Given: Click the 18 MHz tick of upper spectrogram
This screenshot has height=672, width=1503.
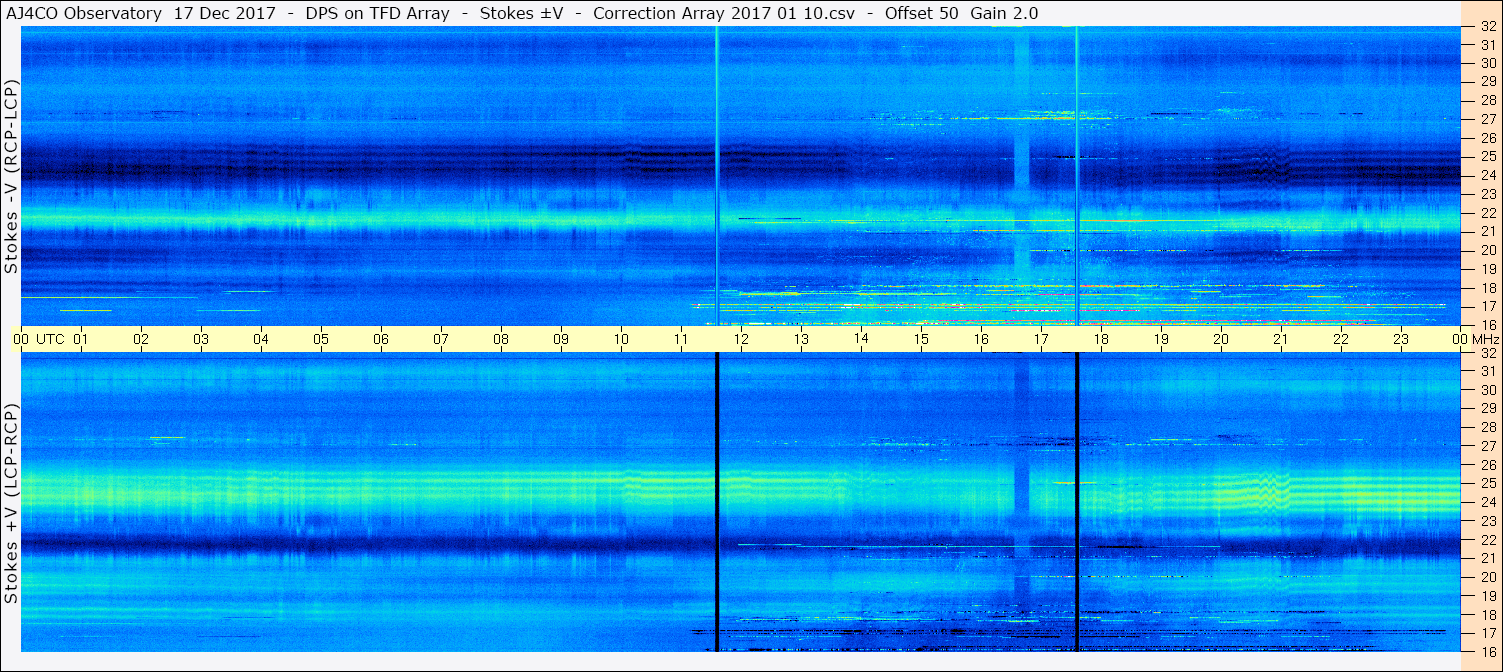Looking at the screenshot, I should pos(1487,287).
